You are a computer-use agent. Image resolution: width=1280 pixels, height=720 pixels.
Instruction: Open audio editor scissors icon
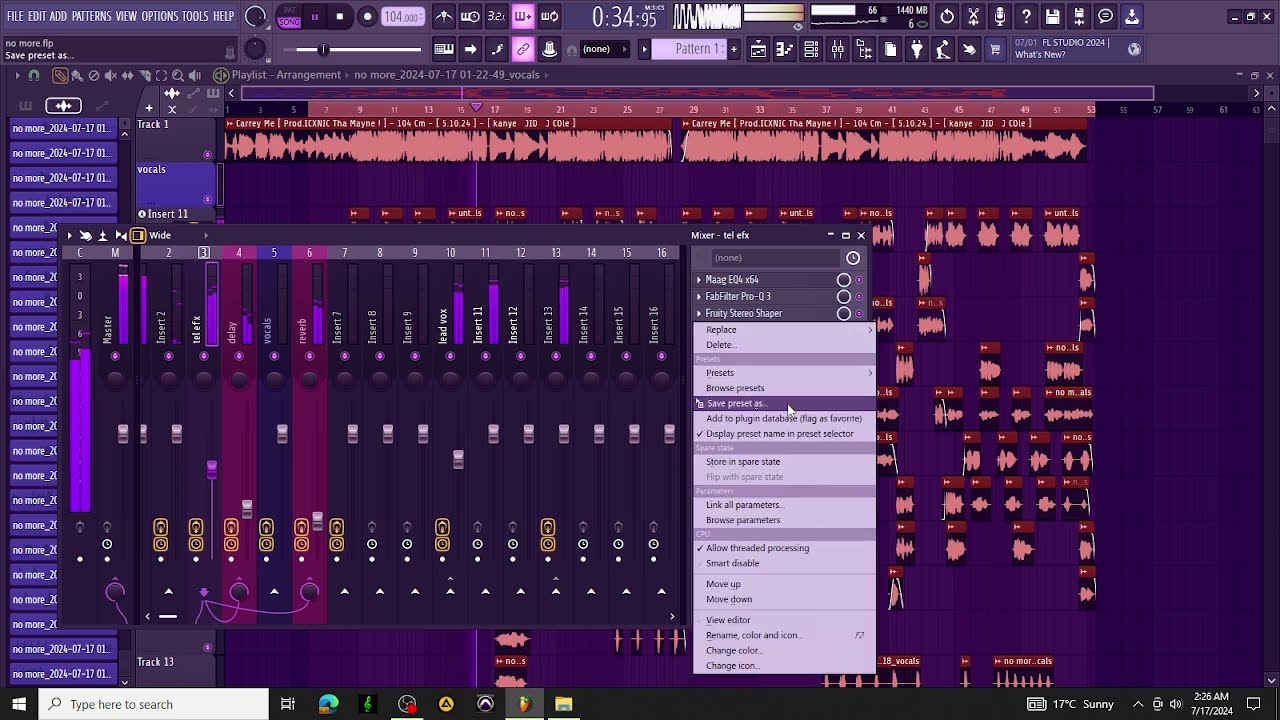click(x=973, y=16)
